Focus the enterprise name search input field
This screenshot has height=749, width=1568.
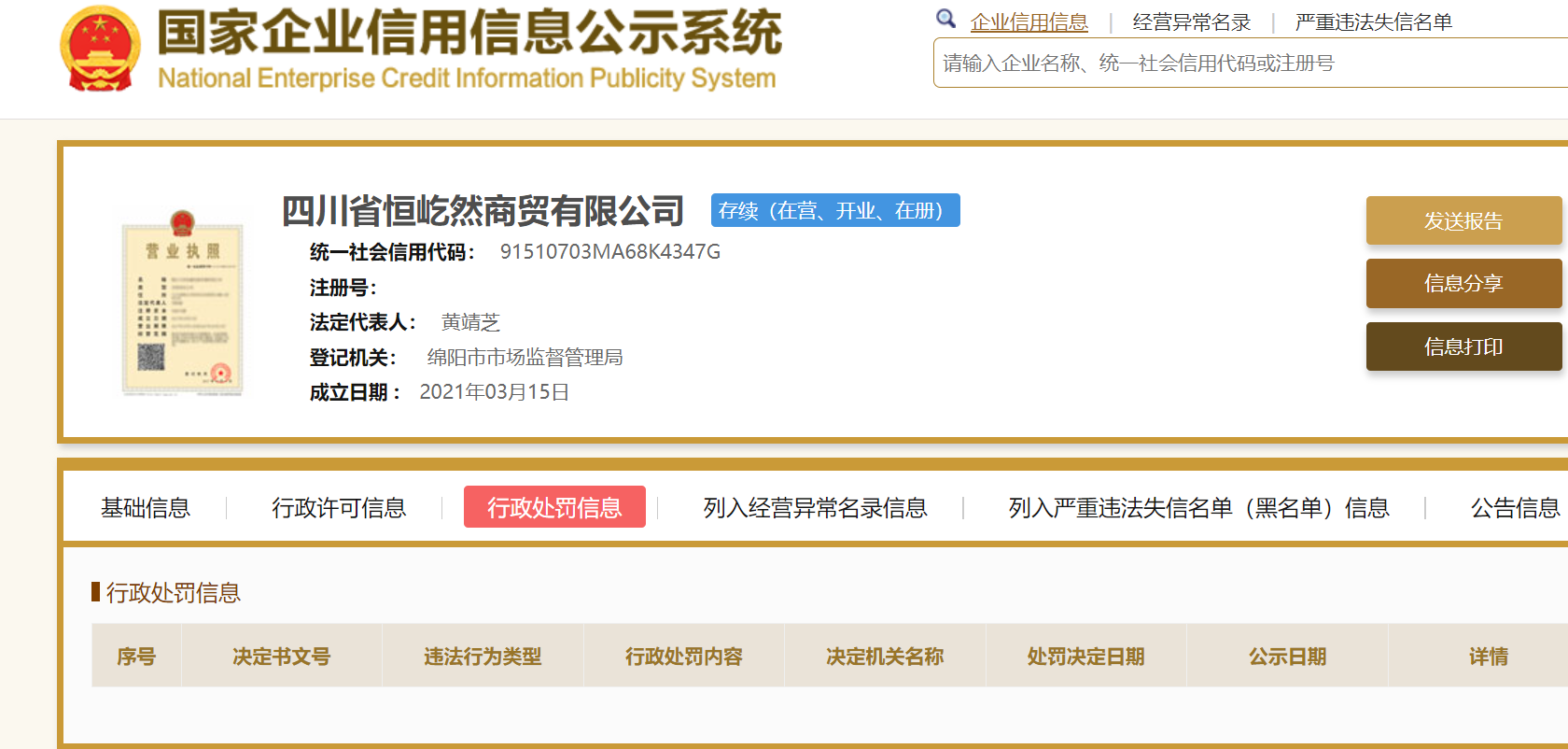click(x=1251, y=63)
